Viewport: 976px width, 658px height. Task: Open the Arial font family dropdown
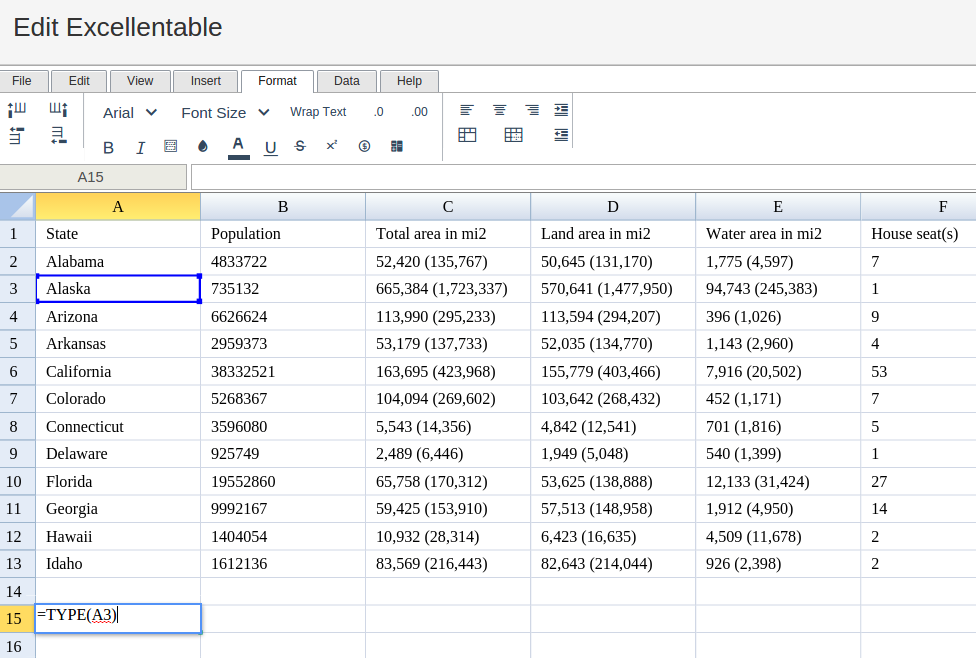pyautogui.click(x=130, y=112)
